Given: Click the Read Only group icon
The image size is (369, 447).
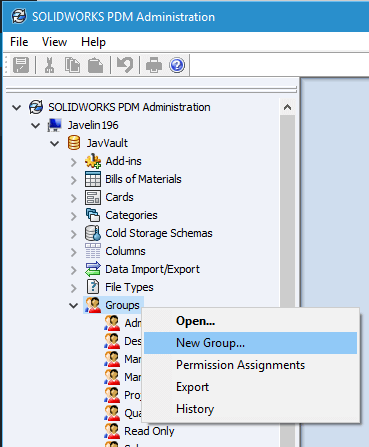Looking at the screenshot, I should pyautogui.click(x=112, y=431).
